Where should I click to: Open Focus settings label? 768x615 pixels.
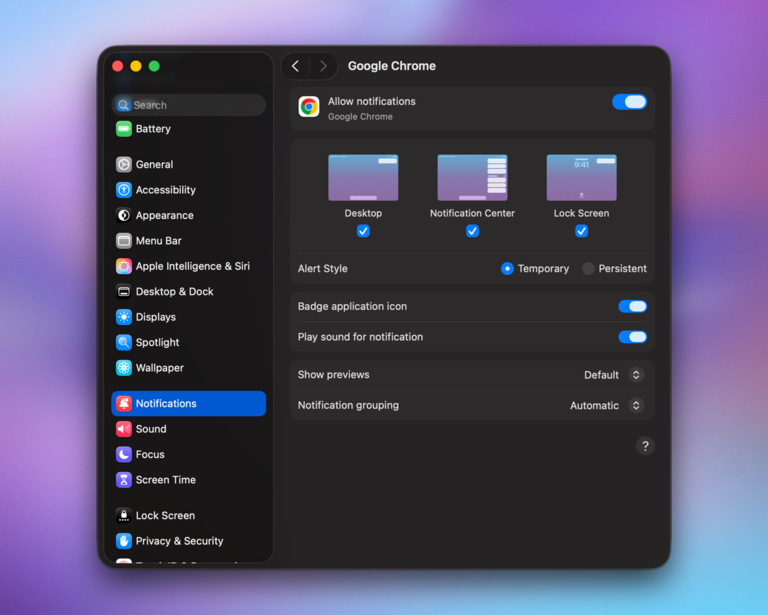[x=150, y=454]
